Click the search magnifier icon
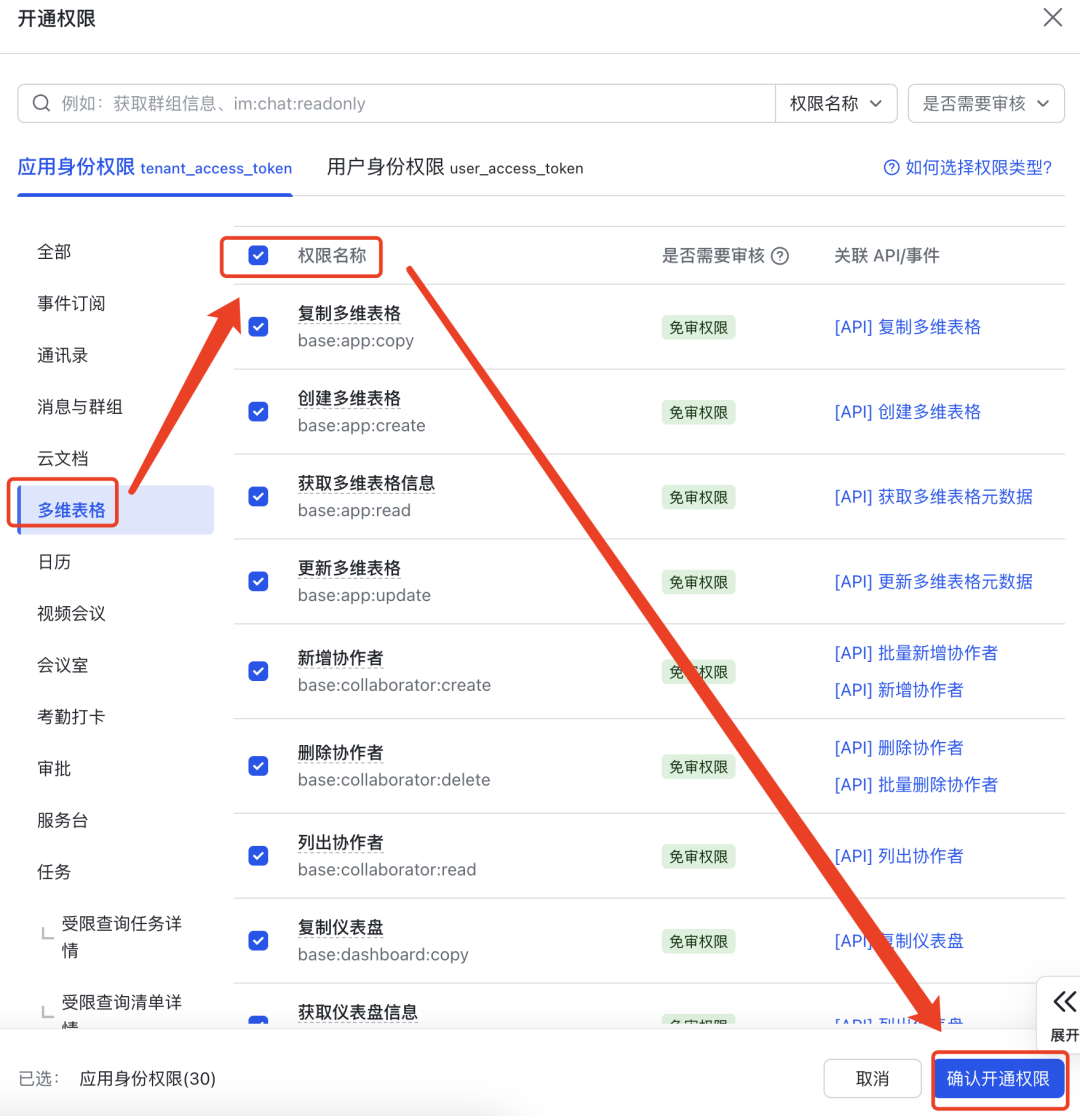Viewport: 1080px width, 1116px height. pos(41,103)
